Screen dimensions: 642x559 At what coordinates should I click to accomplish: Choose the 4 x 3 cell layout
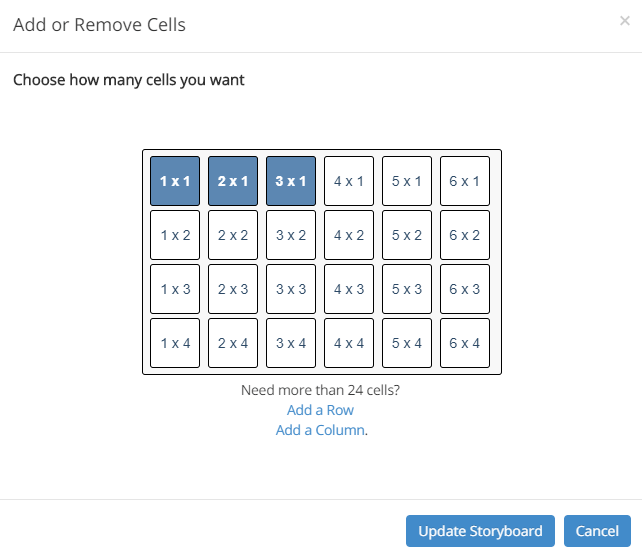click(x=349, y=290)
